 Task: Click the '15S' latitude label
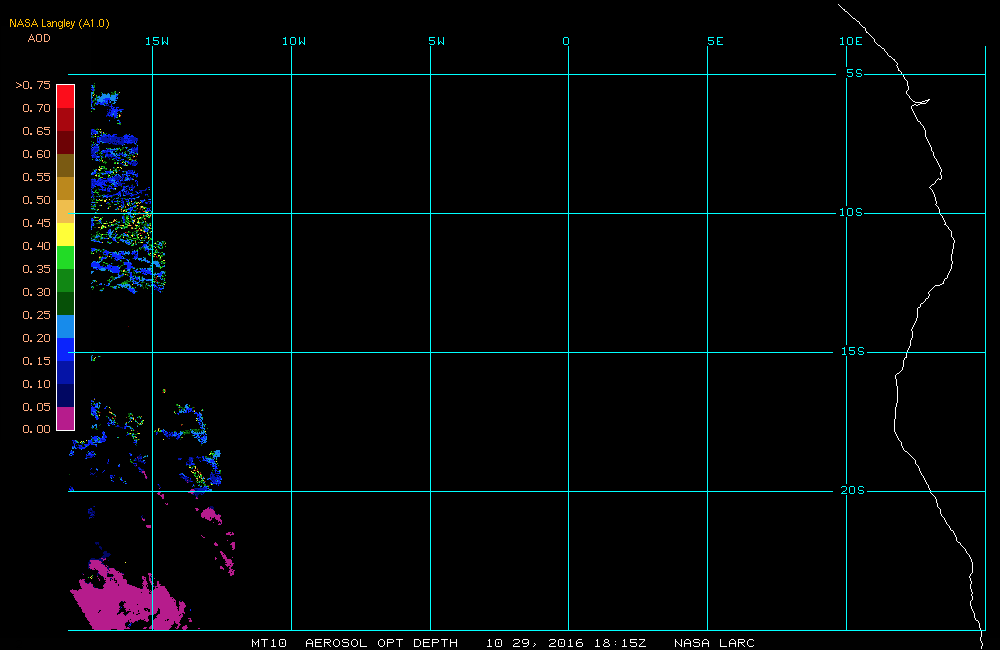click(x=853, y=351)
